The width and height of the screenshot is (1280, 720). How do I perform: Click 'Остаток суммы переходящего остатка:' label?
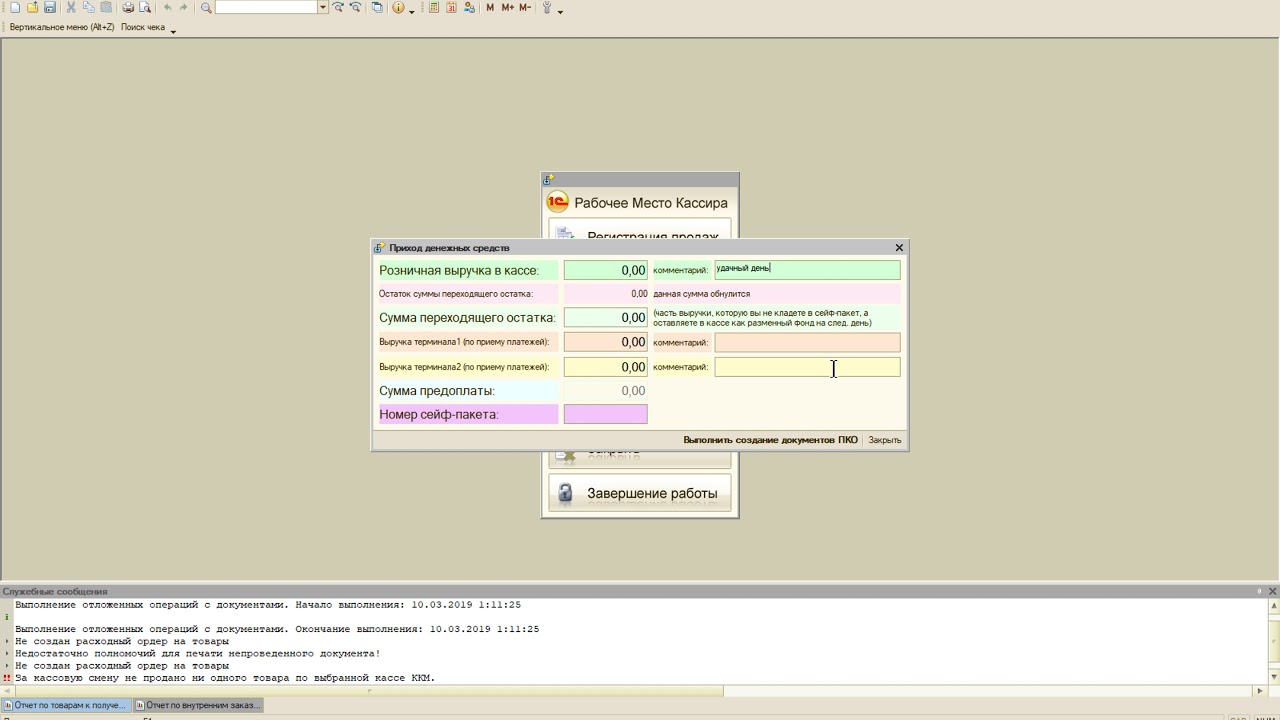pyautogui.click(x=456, y=294)
